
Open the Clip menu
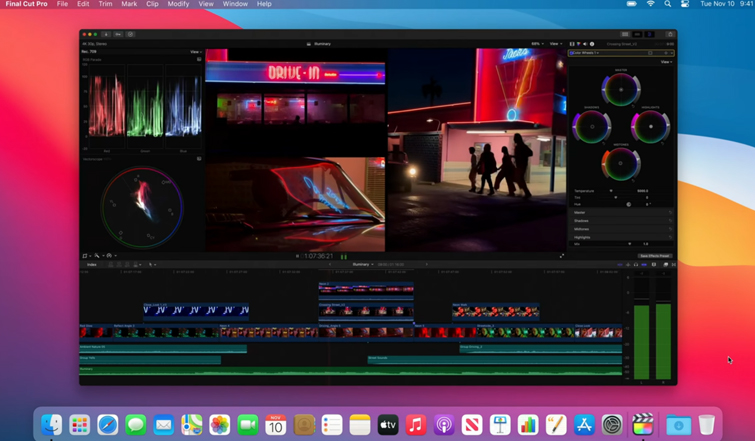(152, 4)
